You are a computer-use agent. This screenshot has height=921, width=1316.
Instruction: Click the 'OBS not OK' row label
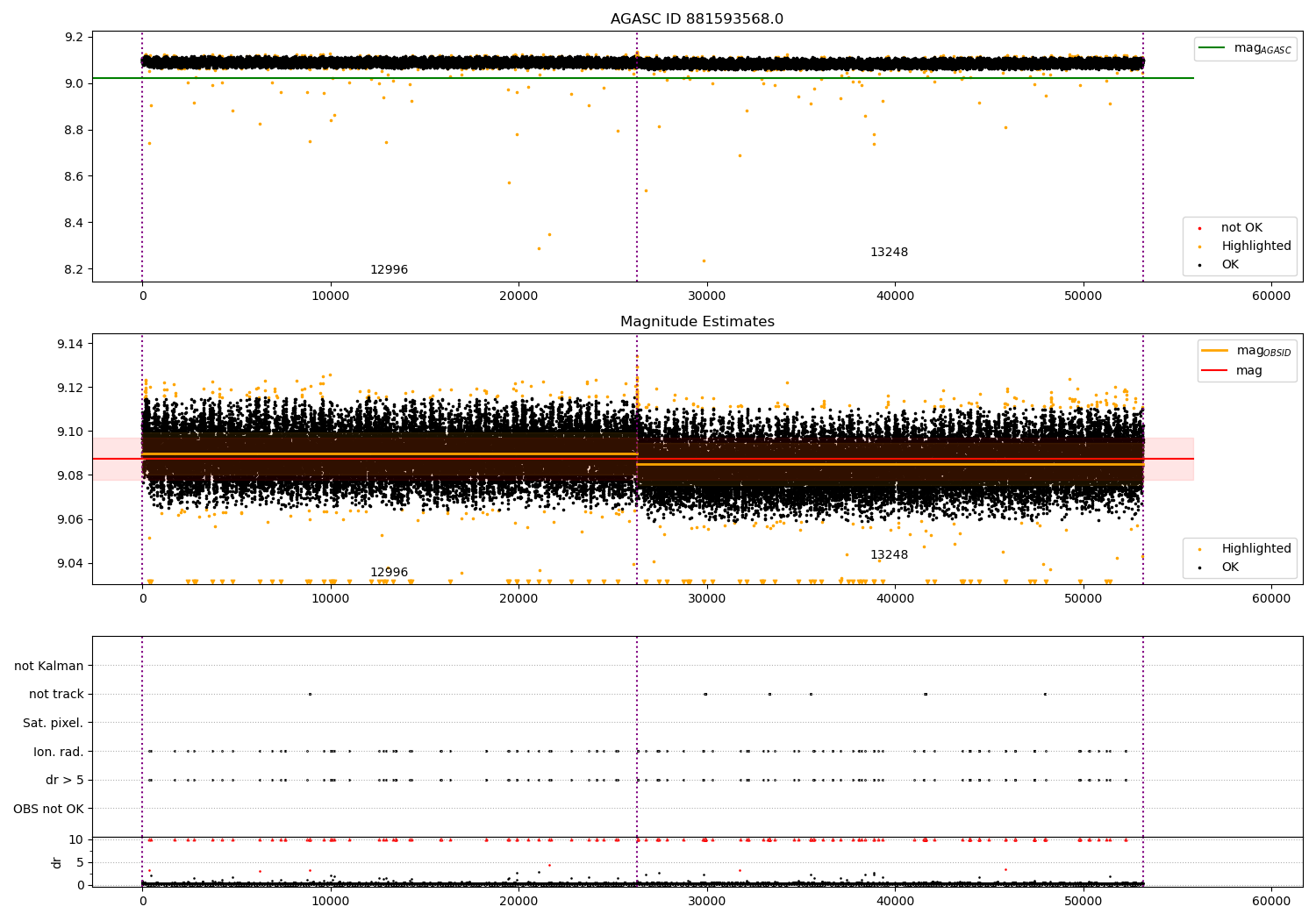tap(48, 809)
